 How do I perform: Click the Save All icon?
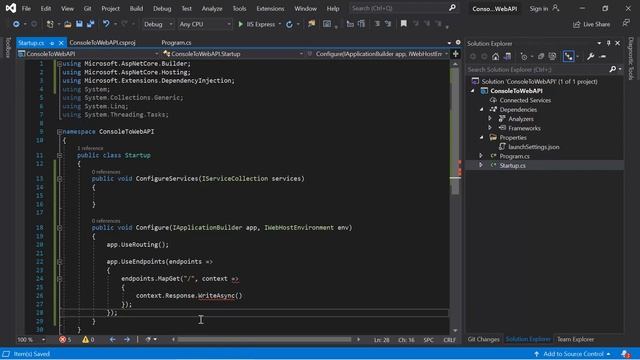pos(90,24)
